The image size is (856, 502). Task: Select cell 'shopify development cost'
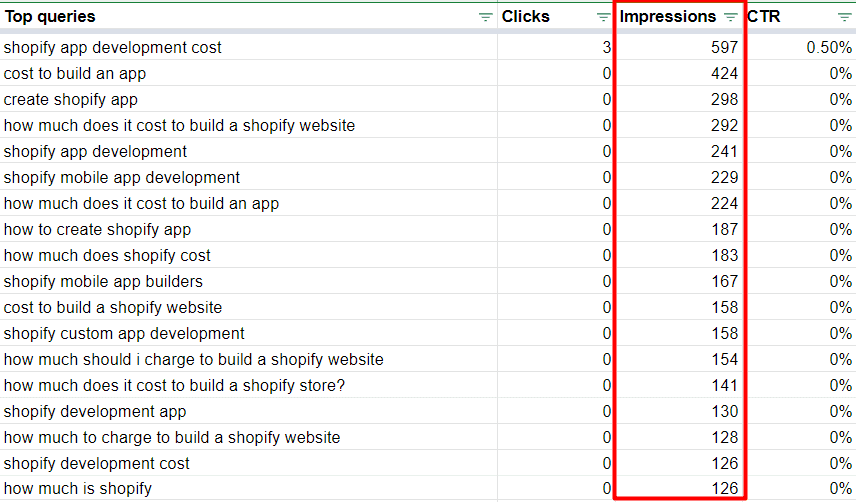97,464
